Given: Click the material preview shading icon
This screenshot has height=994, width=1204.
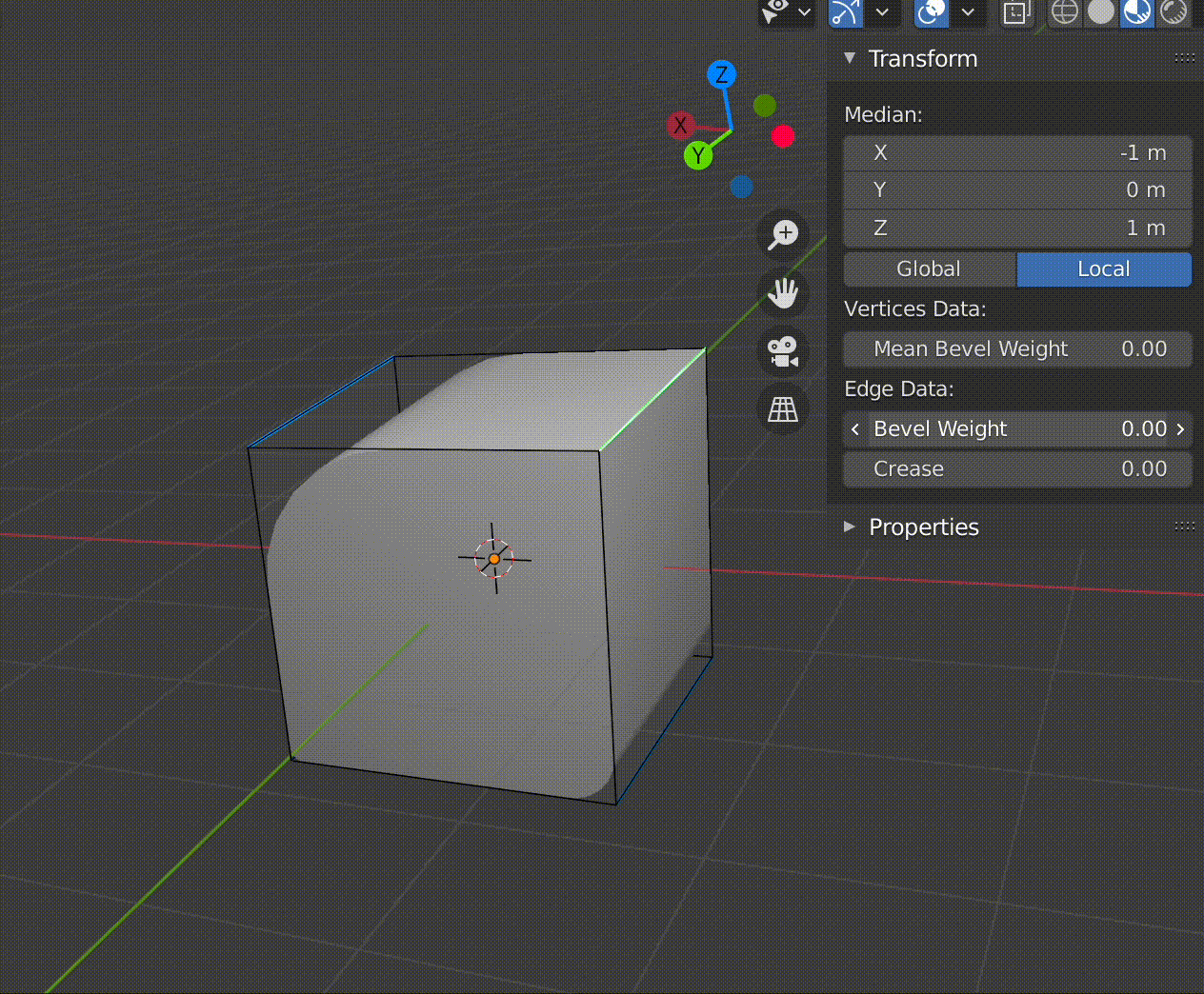Looking at the screenshot, I should [x=1136, y=13].
